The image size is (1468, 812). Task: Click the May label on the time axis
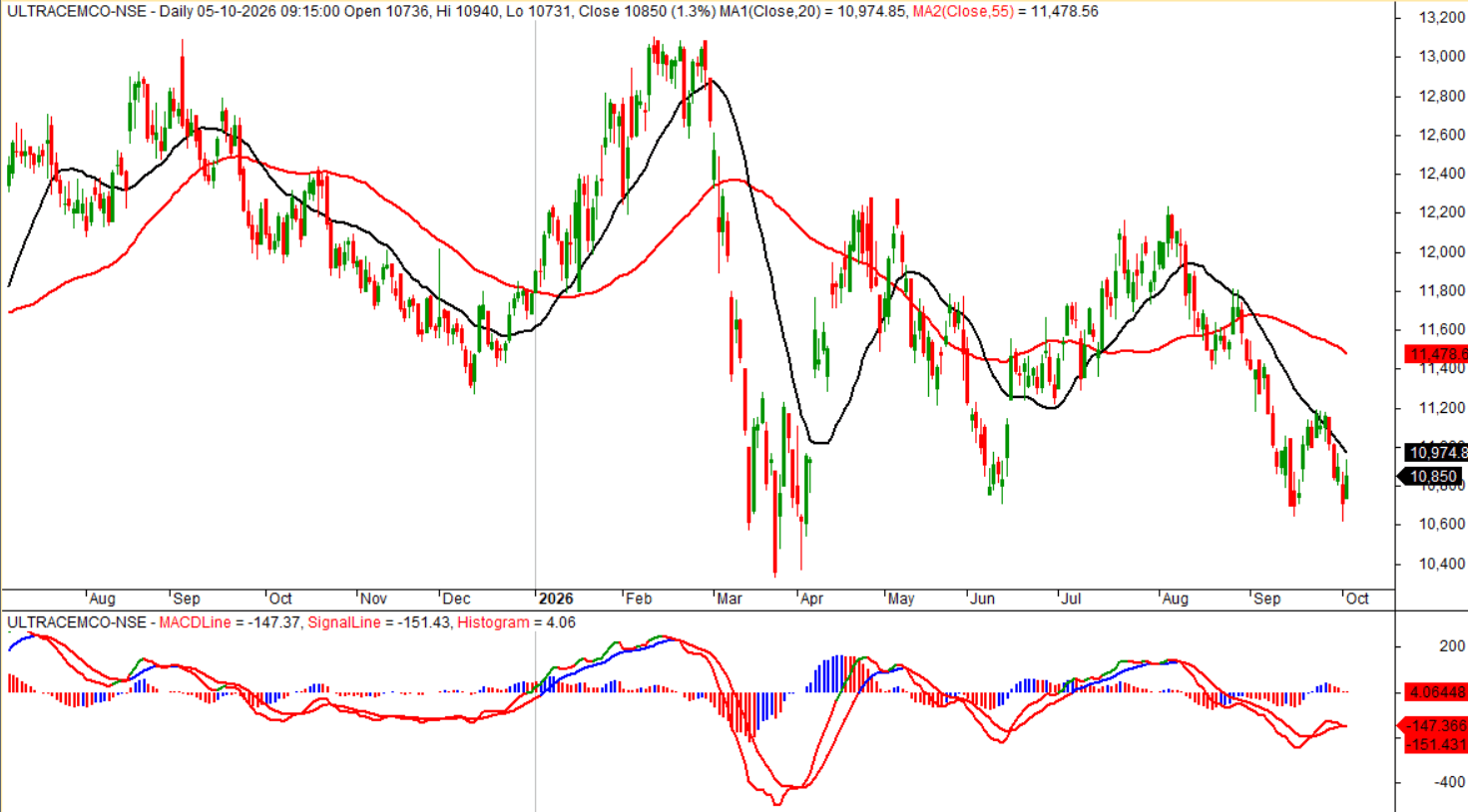tap(900, 599)
